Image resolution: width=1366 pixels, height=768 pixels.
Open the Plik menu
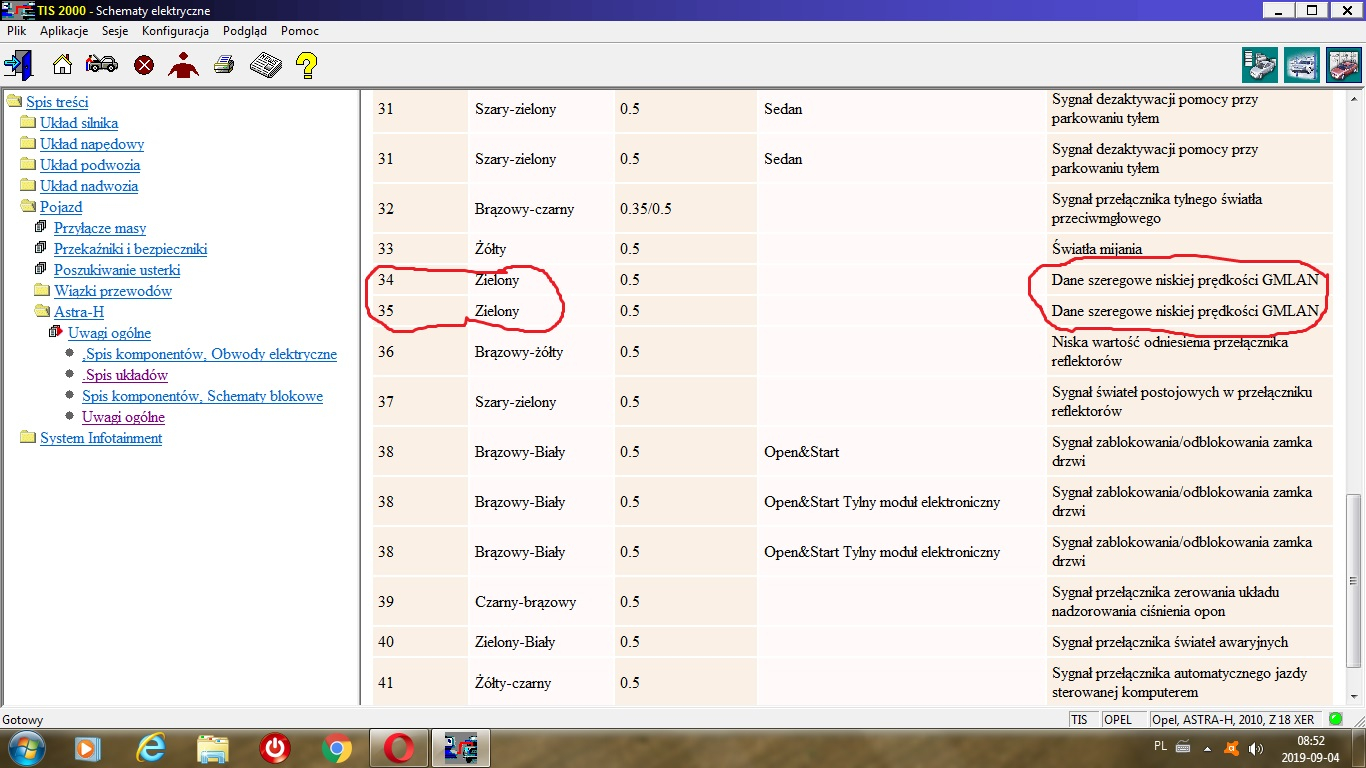click(x=16, y=31)
